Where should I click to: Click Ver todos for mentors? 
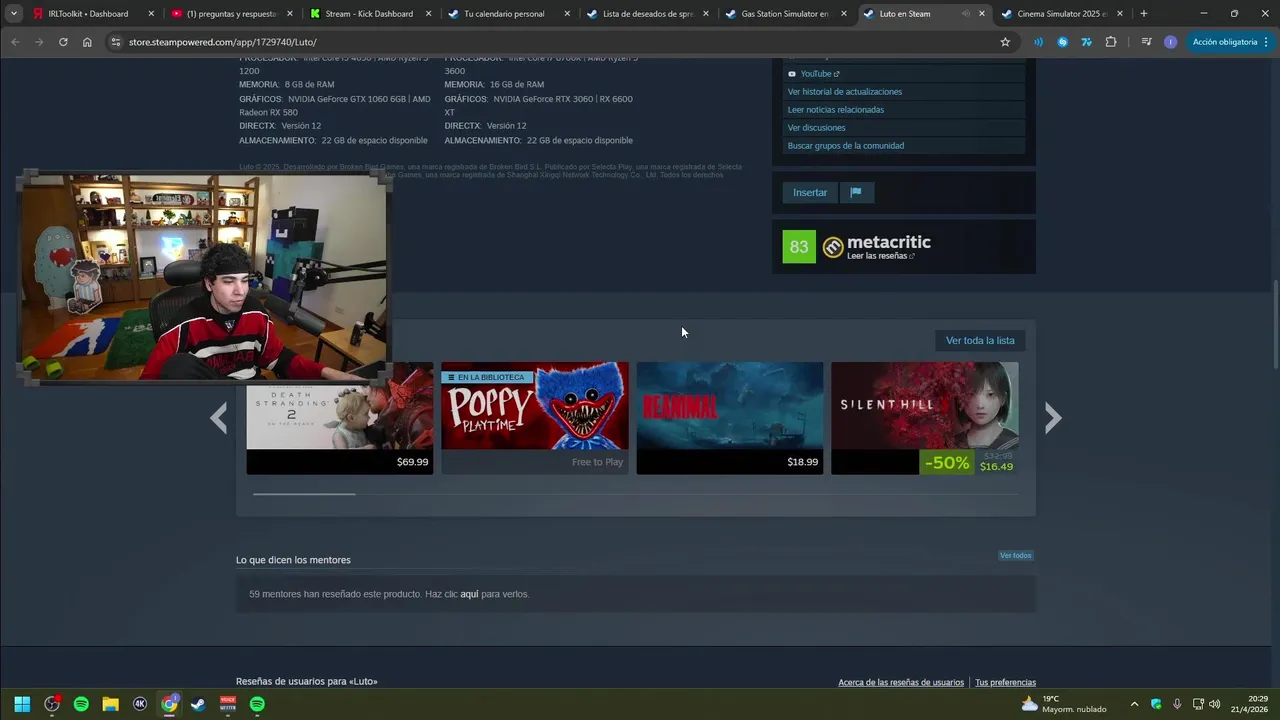coord(1015,555)
